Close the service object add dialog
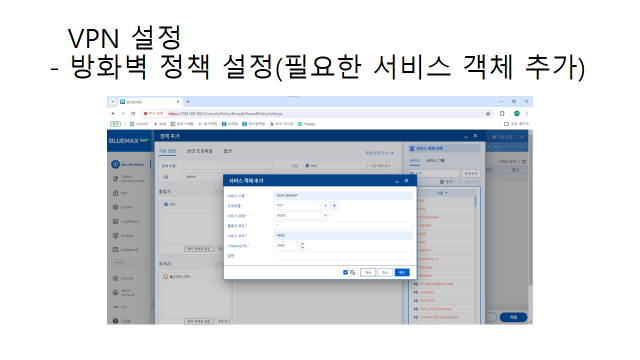 [407, 181]
